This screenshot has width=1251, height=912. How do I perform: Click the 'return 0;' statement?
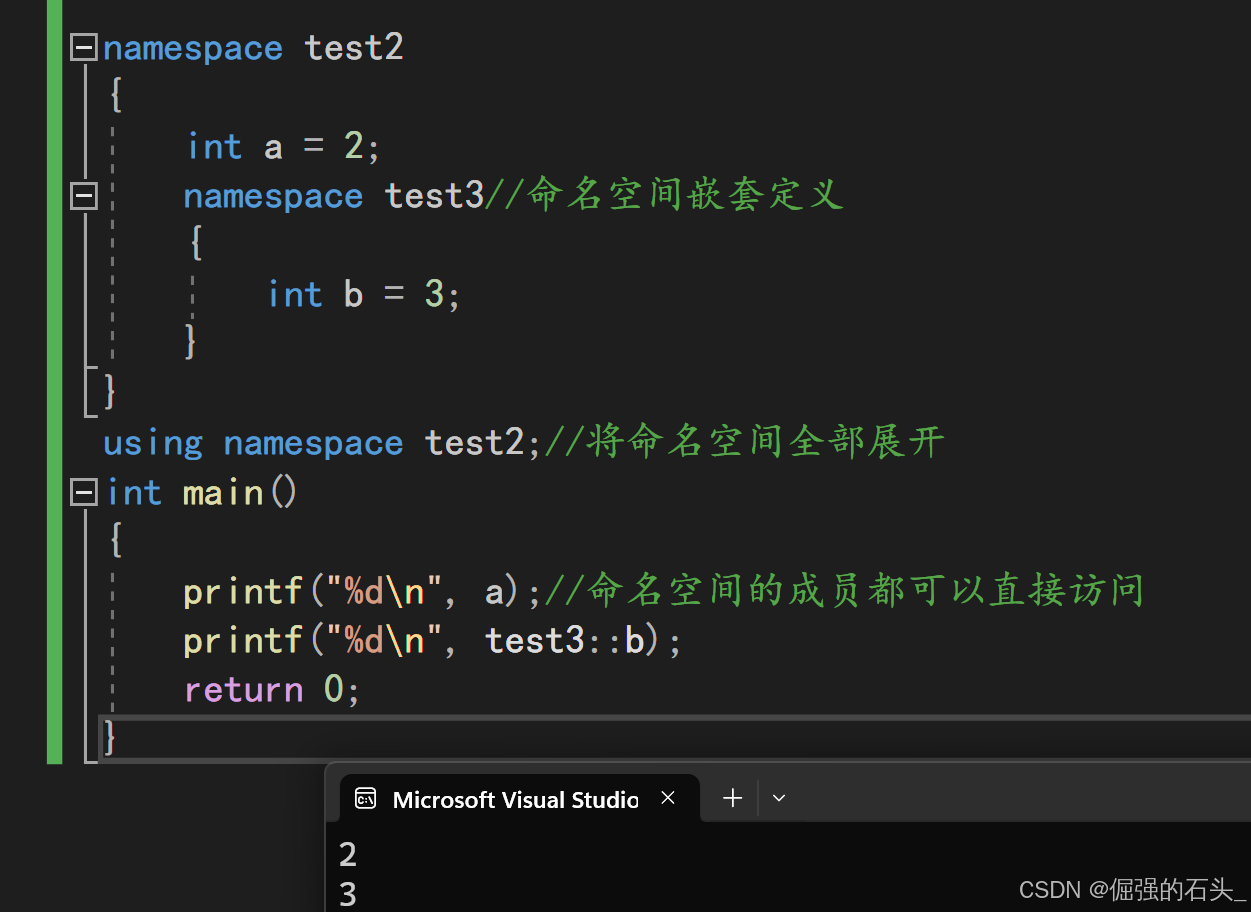271,690
